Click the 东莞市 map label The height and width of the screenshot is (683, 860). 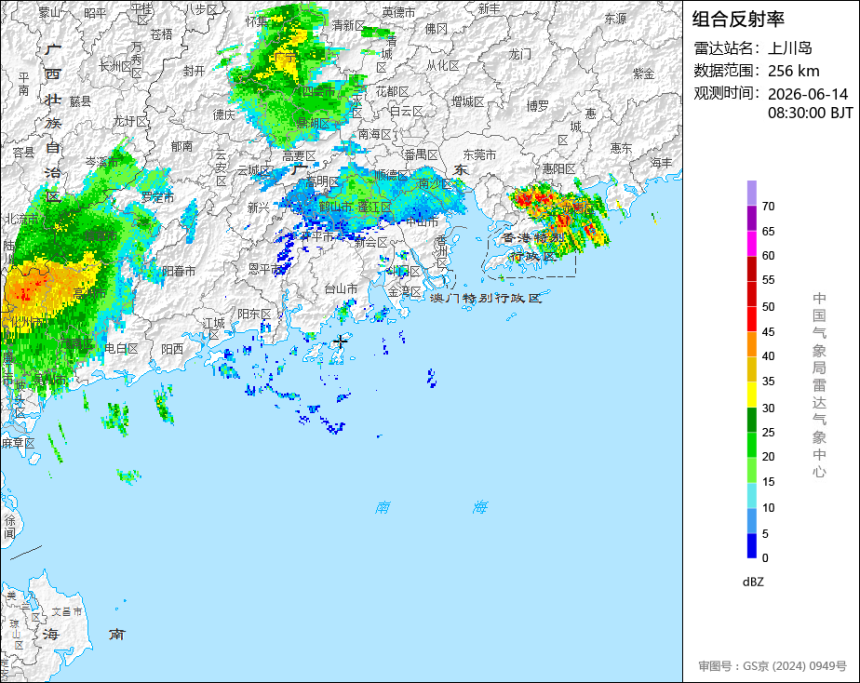tap(479, 155)
